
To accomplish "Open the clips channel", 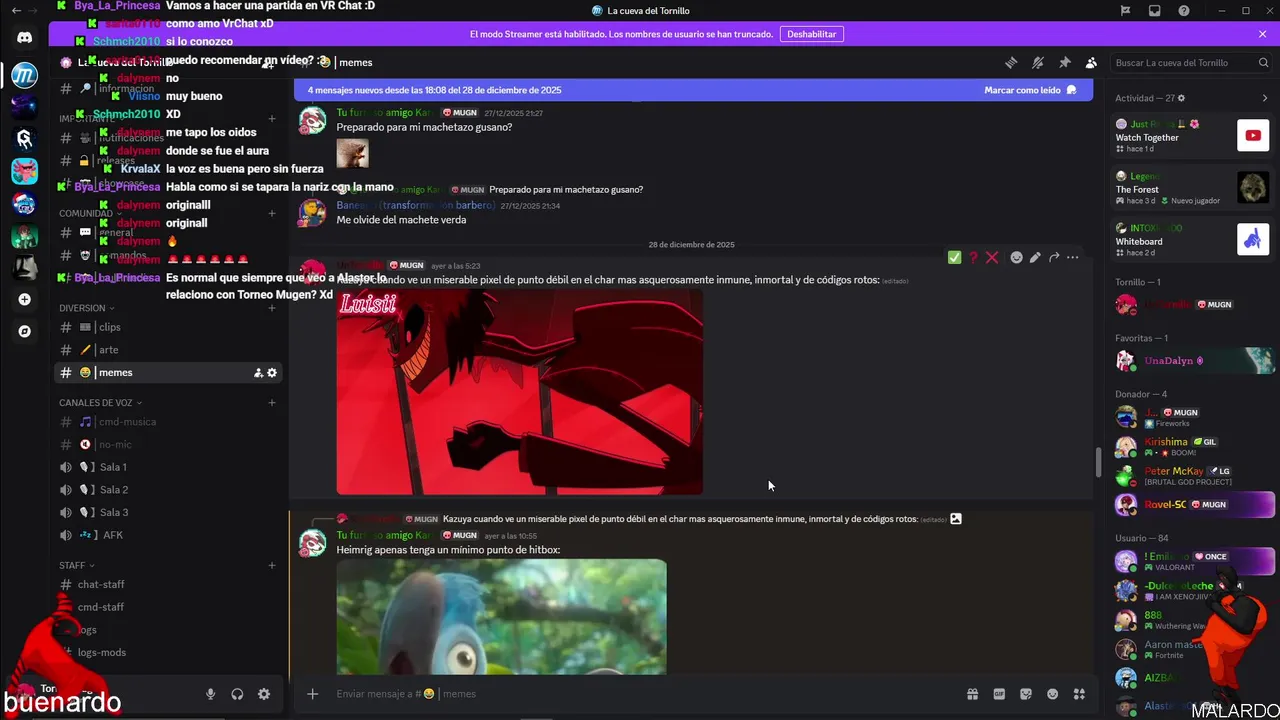I will [169, 327].
